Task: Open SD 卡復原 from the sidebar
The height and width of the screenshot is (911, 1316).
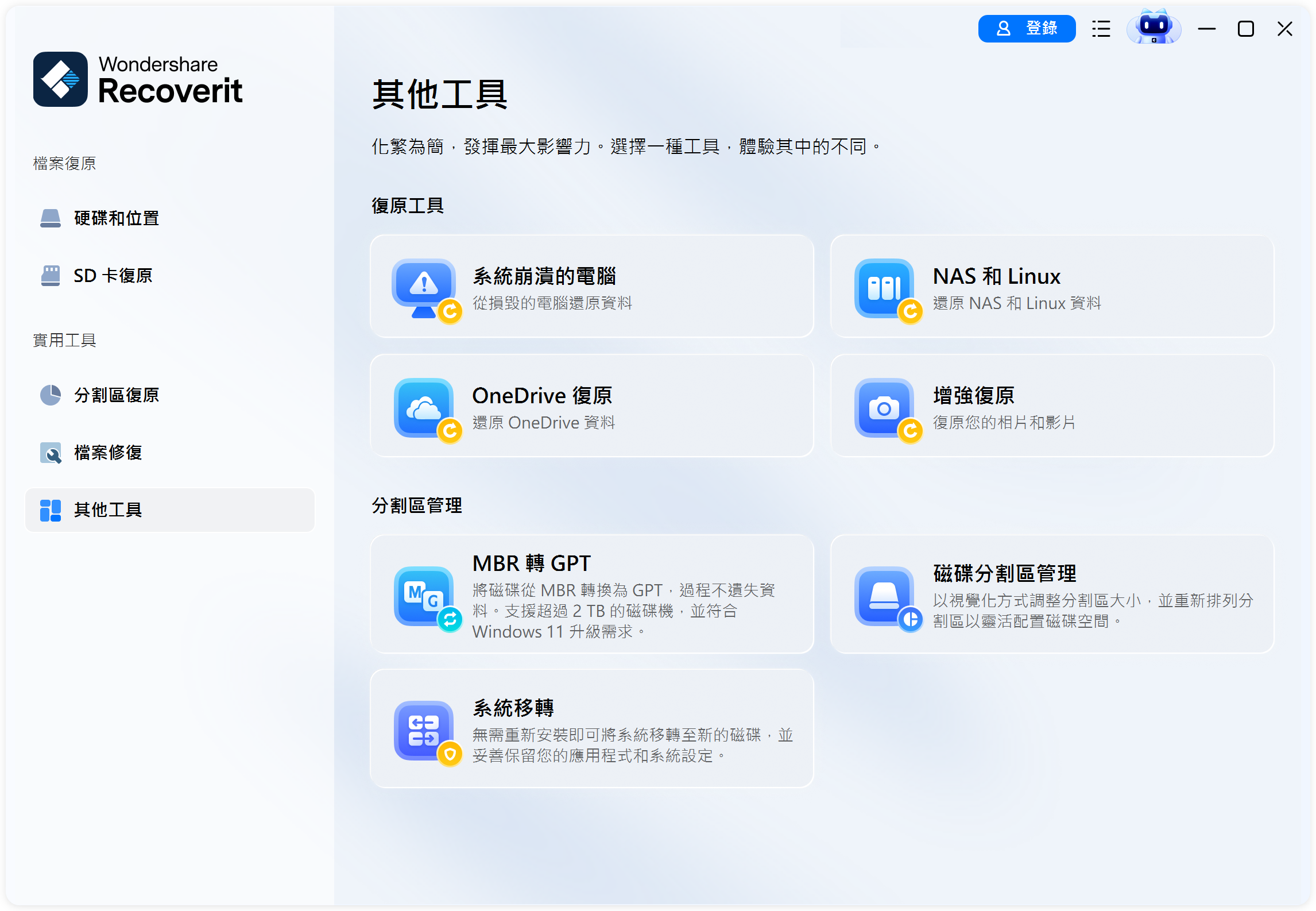Action: pos(170,276)
